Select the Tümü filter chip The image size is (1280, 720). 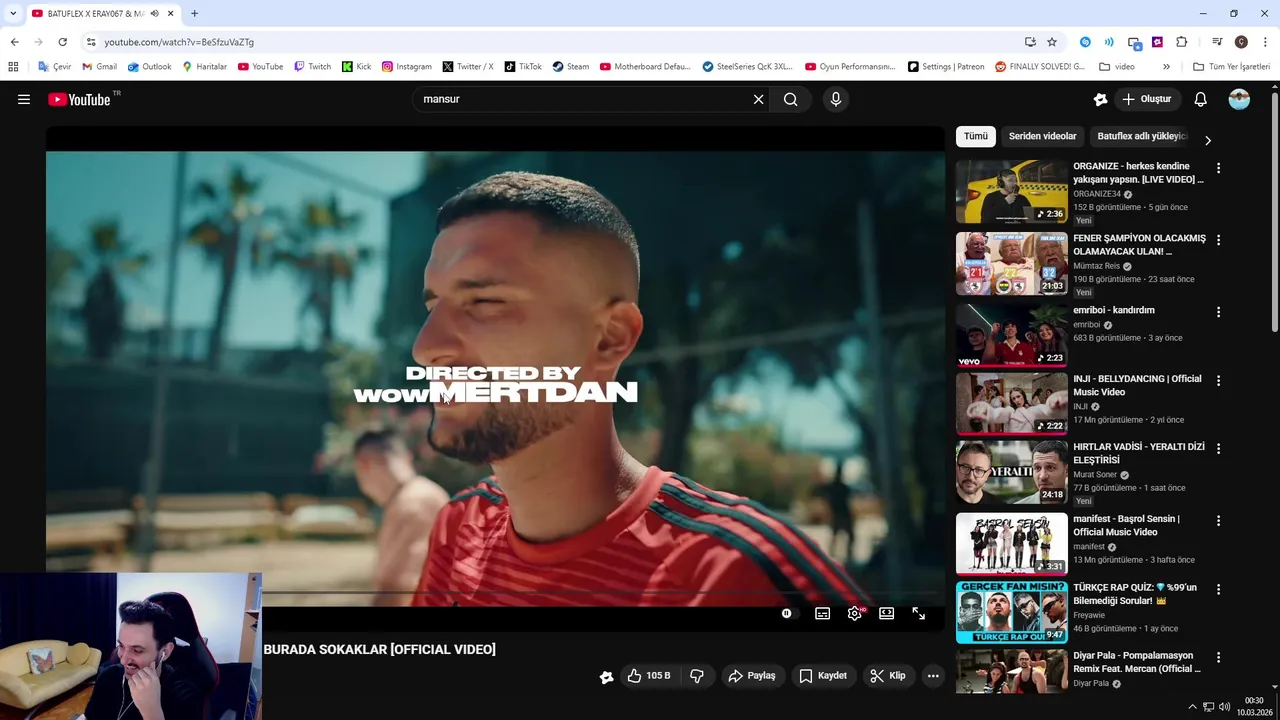point(976,136)
